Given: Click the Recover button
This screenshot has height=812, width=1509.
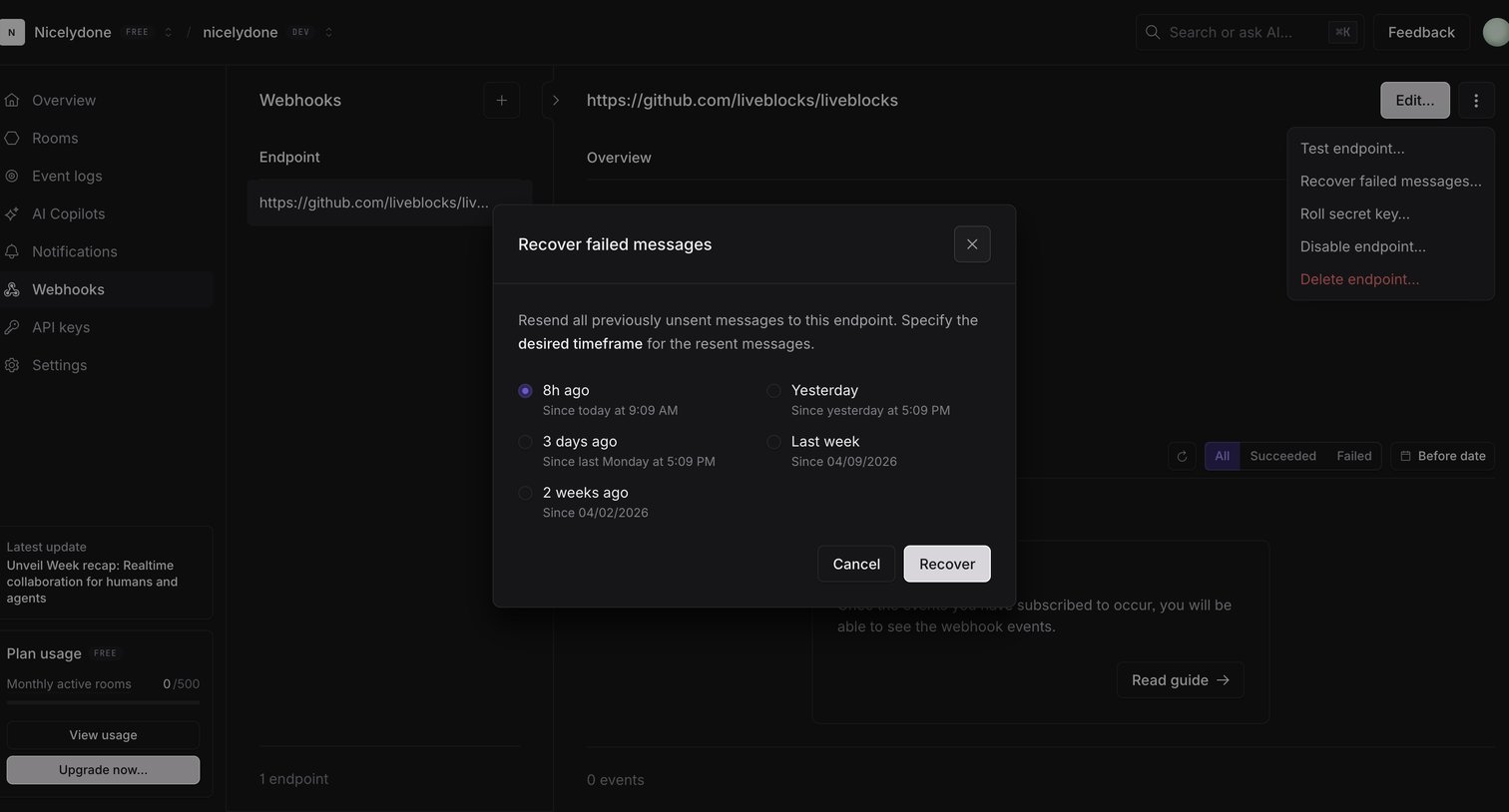Looking at the screenshot, I should pyautogui.click(x=947, y=564).
